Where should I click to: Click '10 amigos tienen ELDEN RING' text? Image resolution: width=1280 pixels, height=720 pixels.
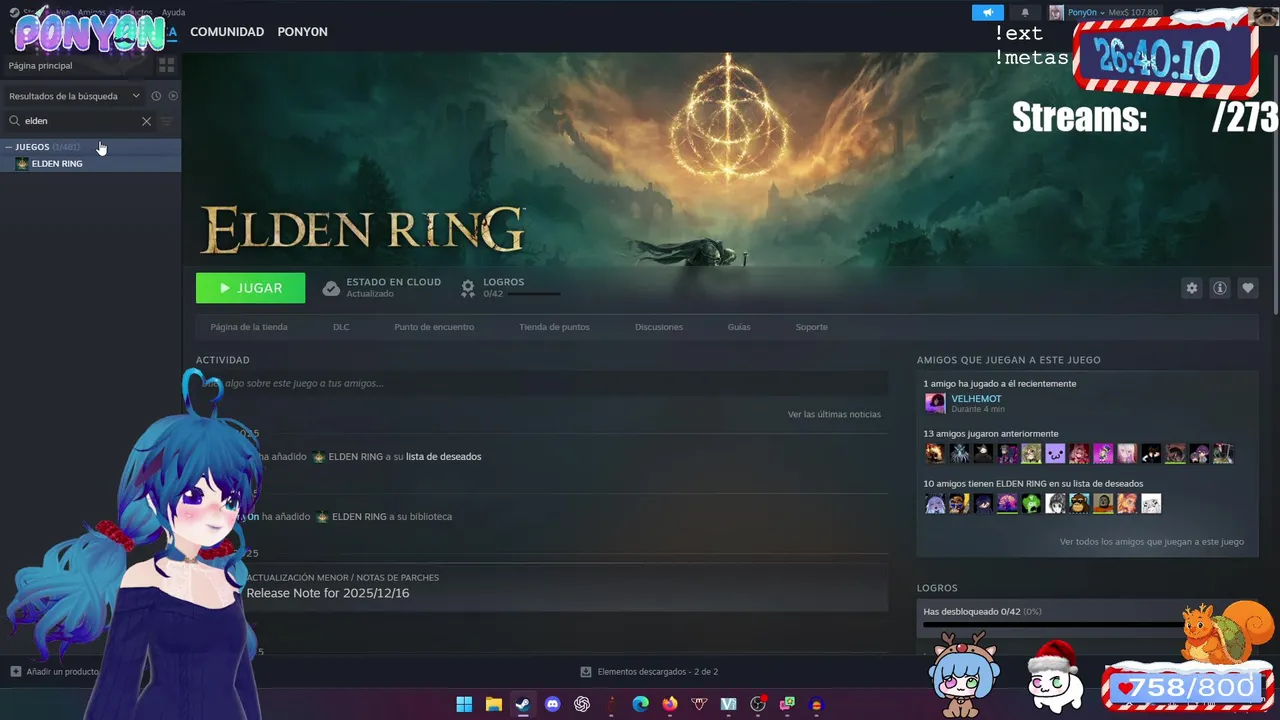click(1033, 484)
